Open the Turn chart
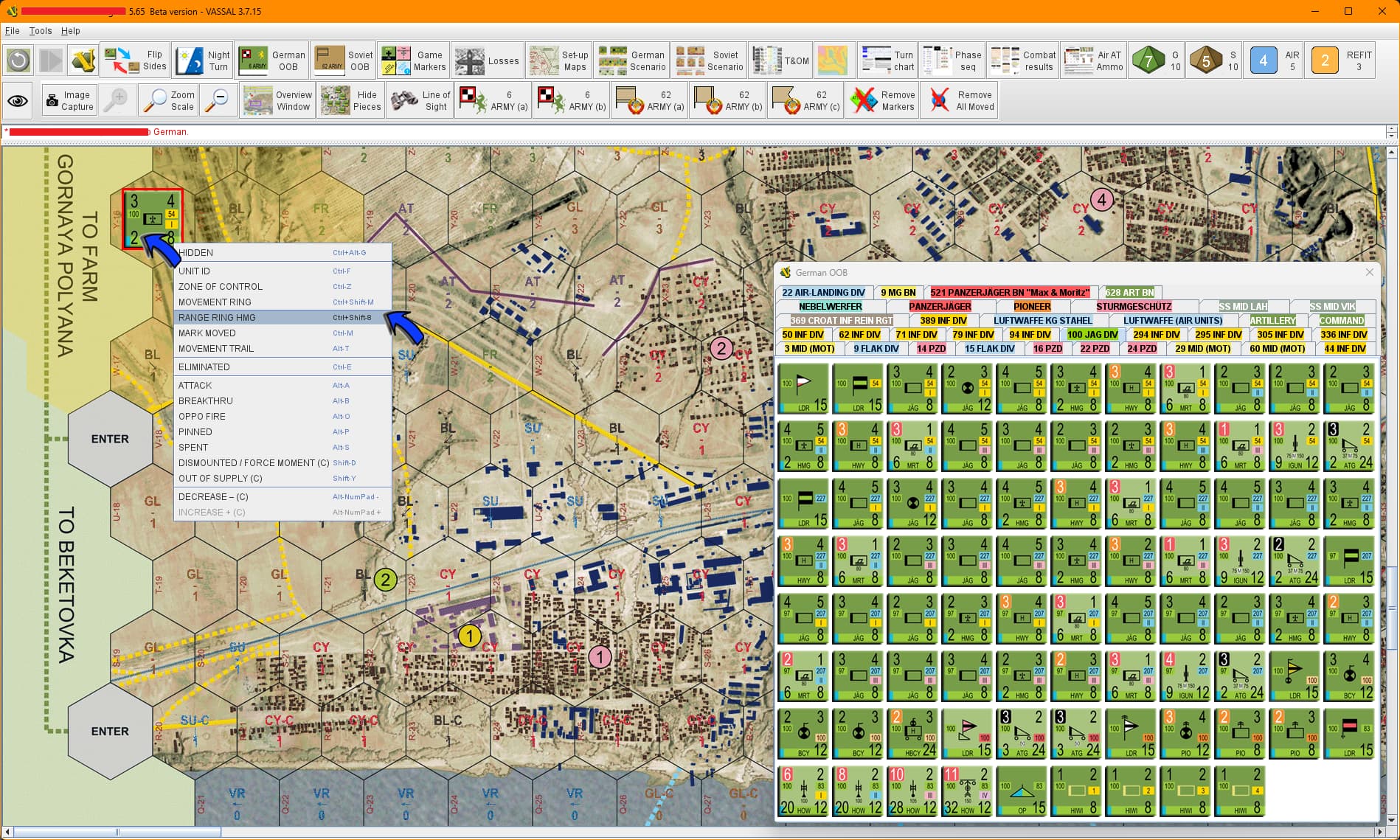This screenshot has width=1400, height=840. click(888, 60)
